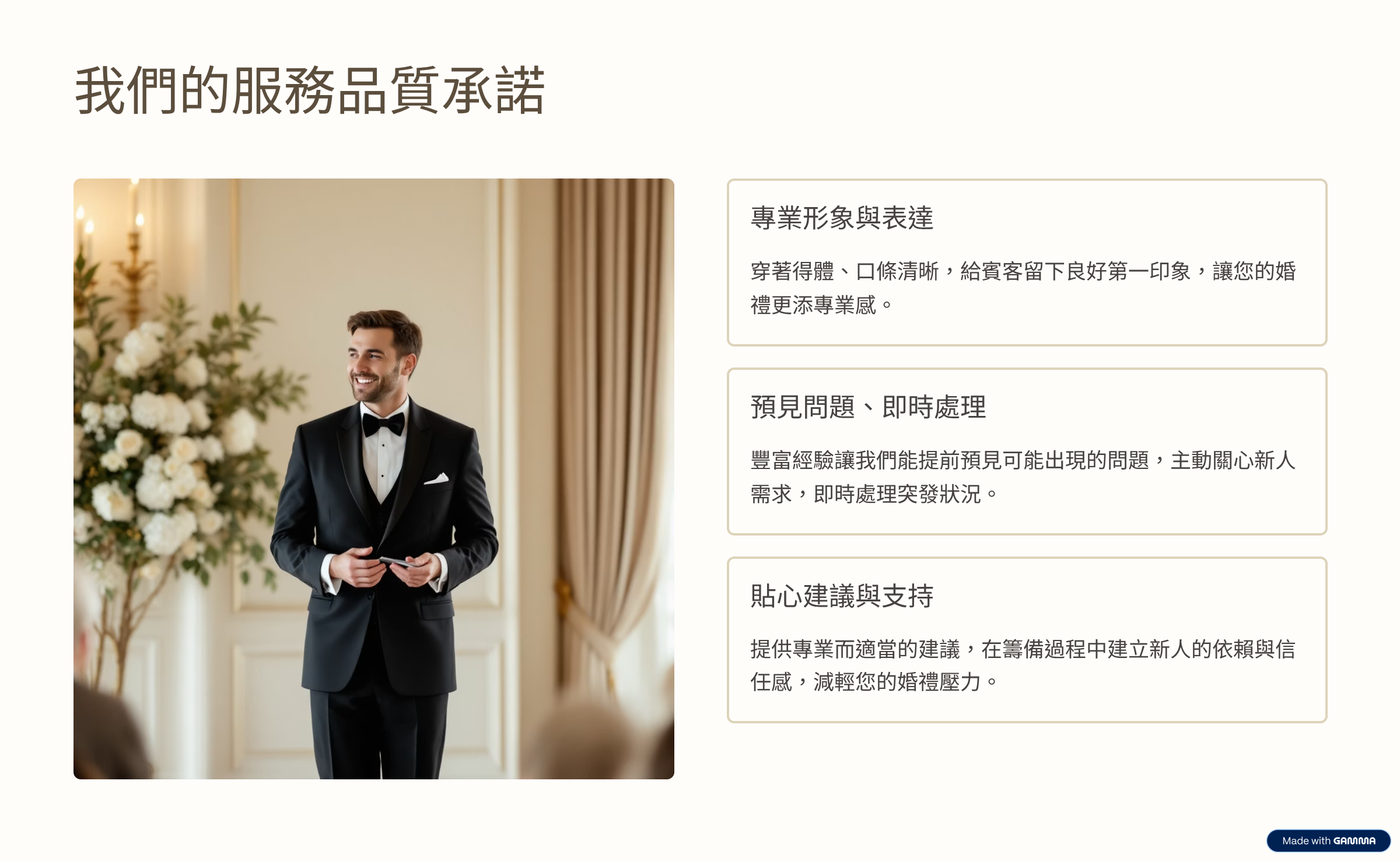The image size is (1400, 861).
Task: Click the word Made in bottom badge
Action: pyautogui.click(x=1296, y=841)
